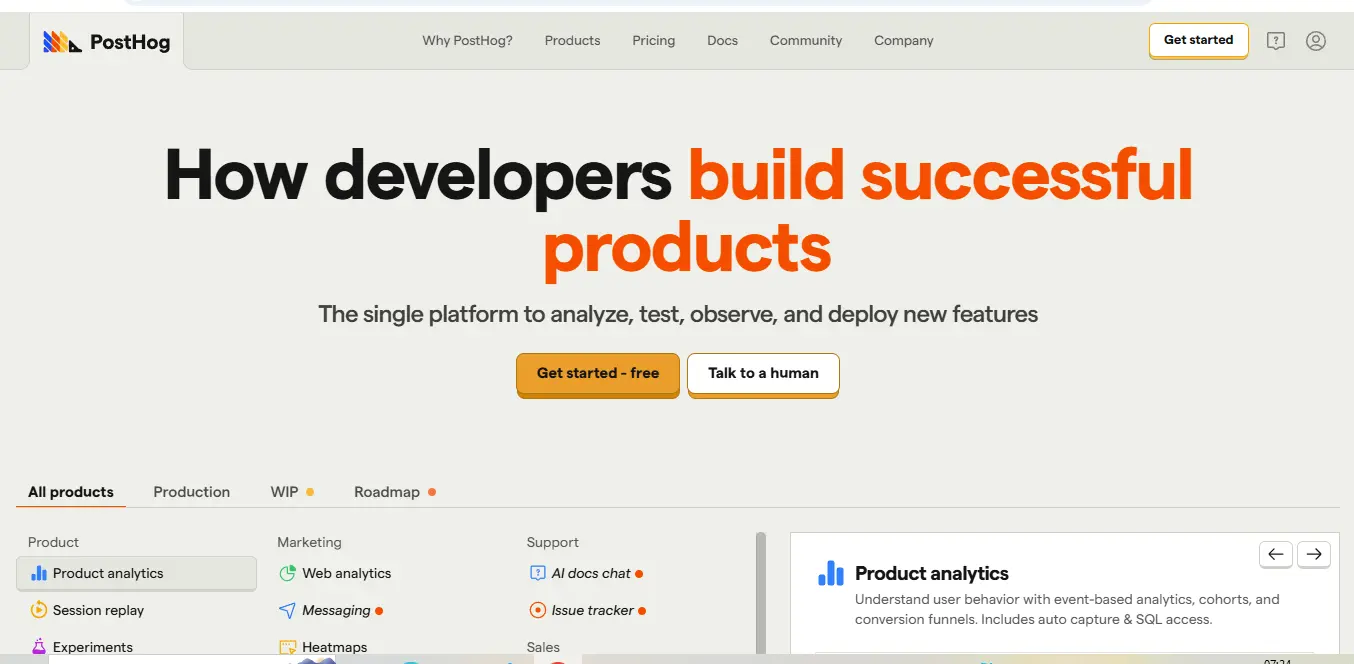Open the Community menu
1354x664 pixels.
[x=806, y=41]
